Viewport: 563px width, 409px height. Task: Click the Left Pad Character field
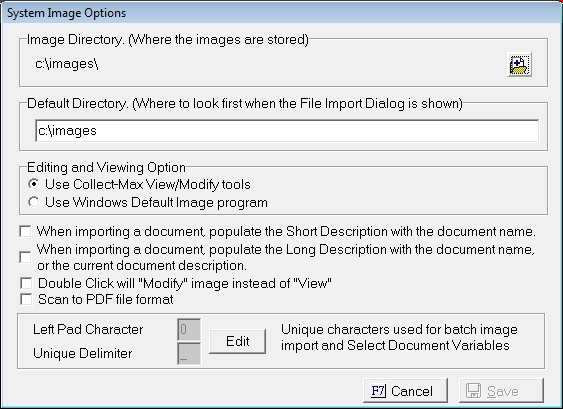click(189, 329)
